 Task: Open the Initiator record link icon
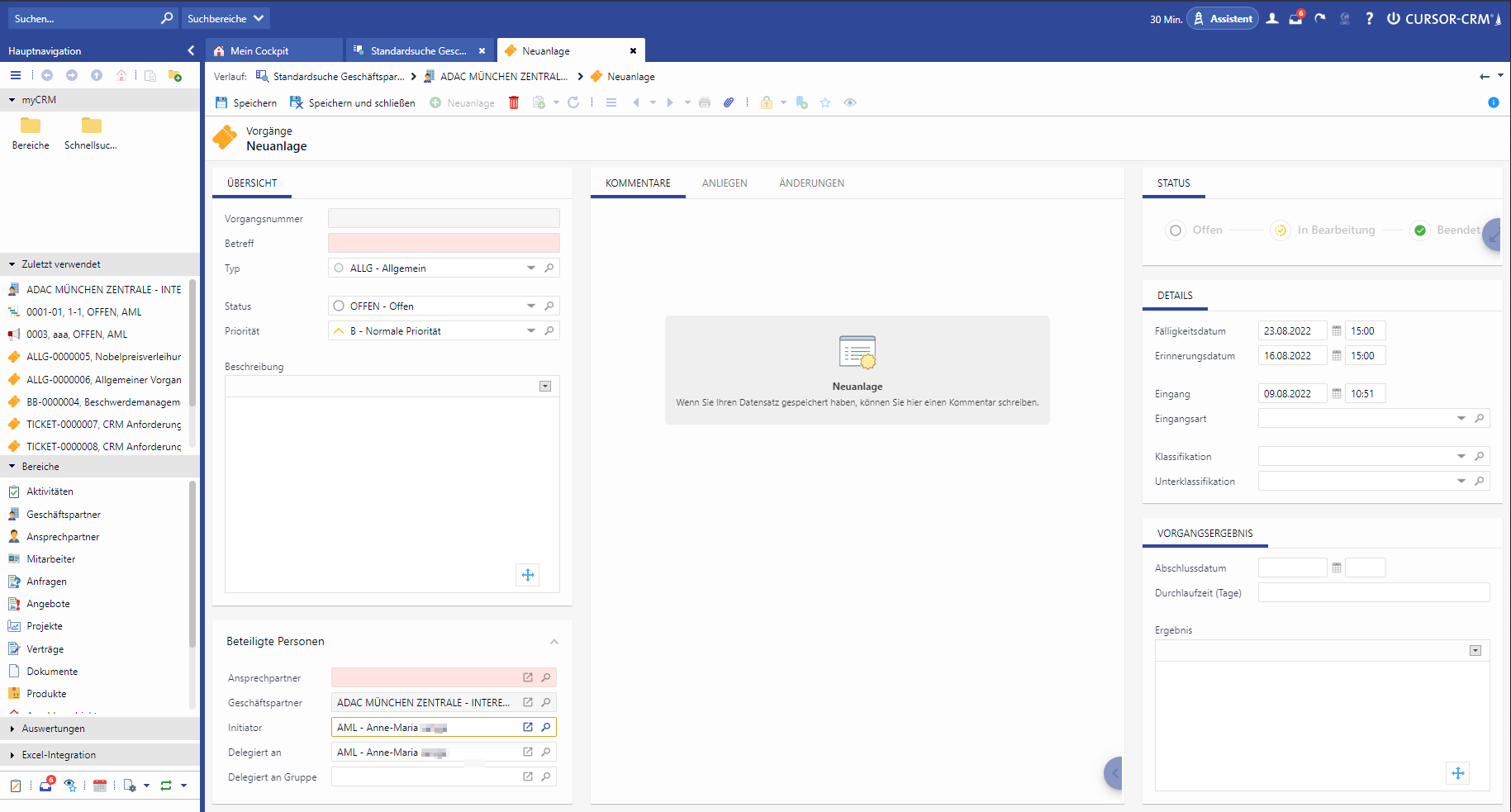click(x=528, y=728)
